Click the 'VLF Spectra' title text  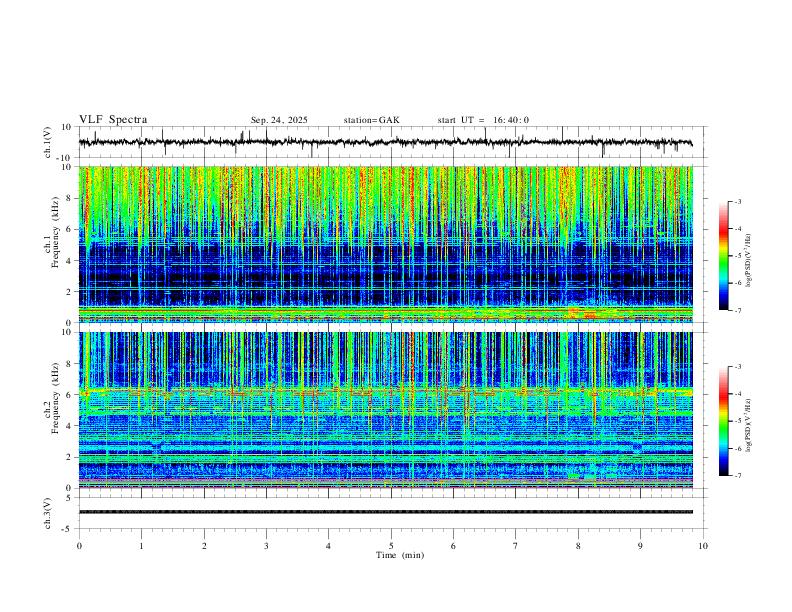click(x=113, y=120)
